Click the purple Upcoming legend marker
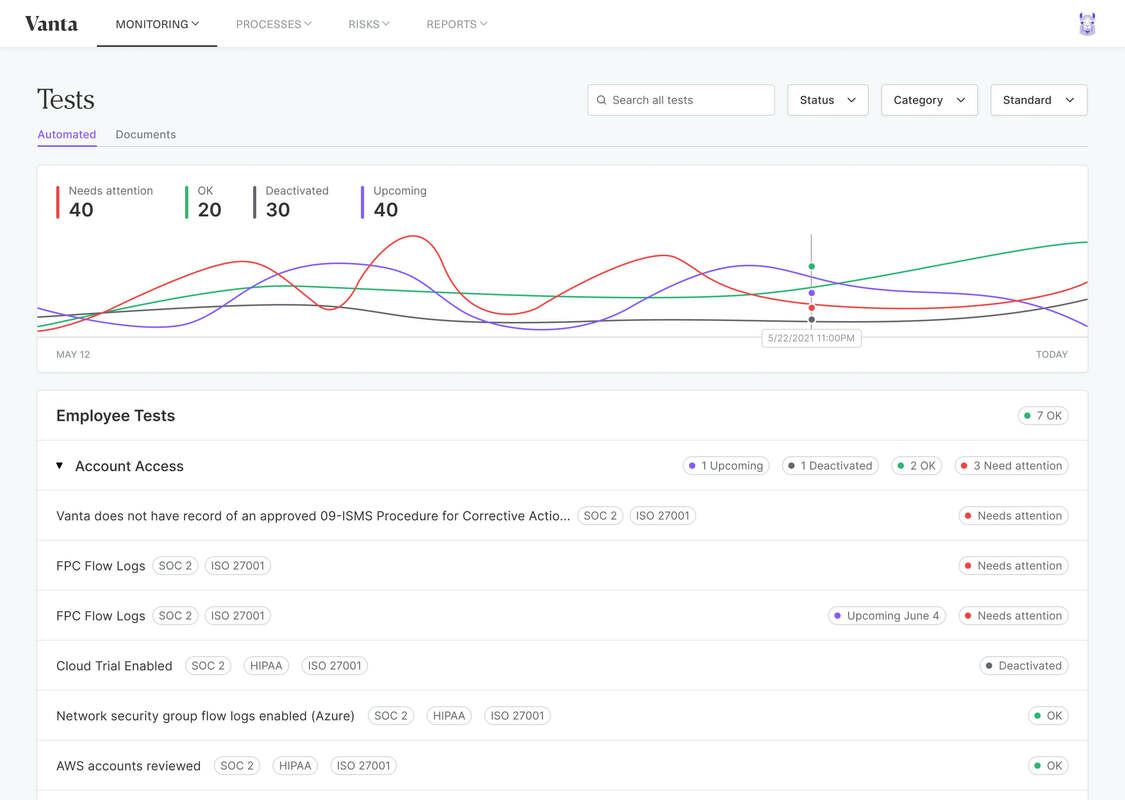The image size is (1125, 800). coord(362,202)
